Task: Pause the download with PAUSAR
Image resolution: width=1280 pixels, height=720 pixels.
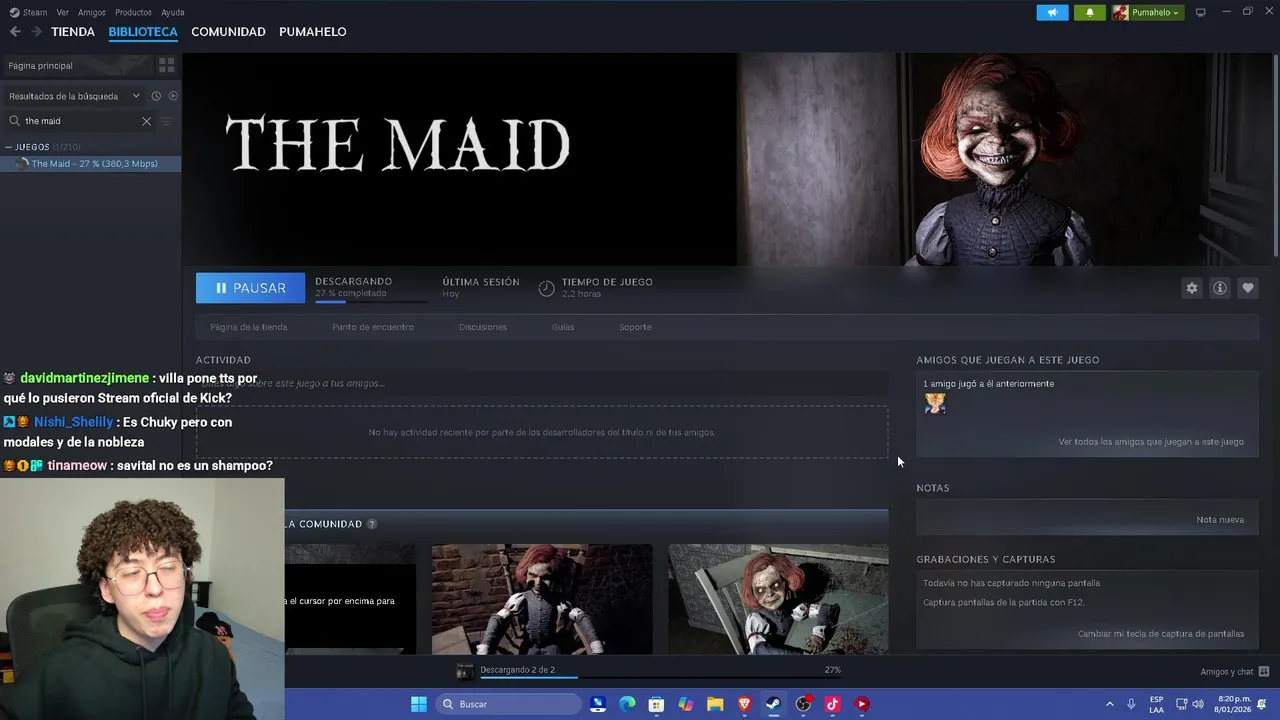Action: (250, 288)
